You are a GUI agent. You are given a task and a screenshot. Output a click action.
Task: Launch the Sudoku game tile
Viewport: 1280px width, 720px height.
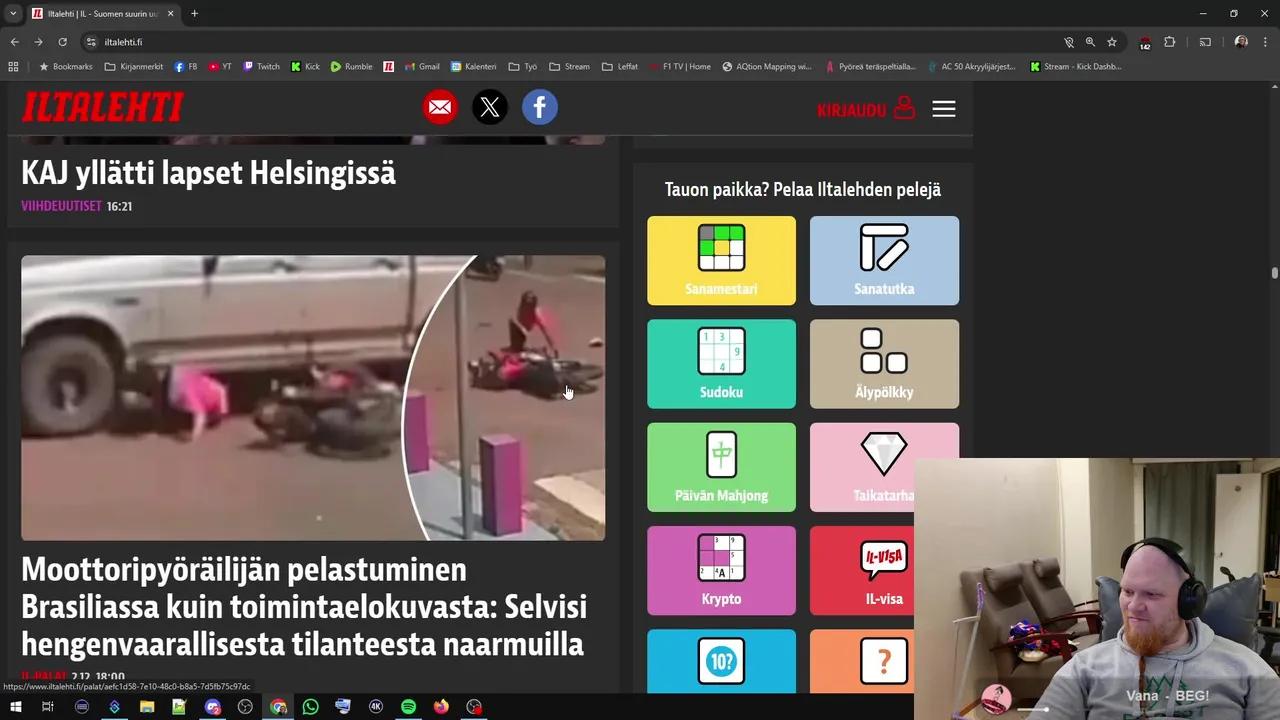point(721,364)
